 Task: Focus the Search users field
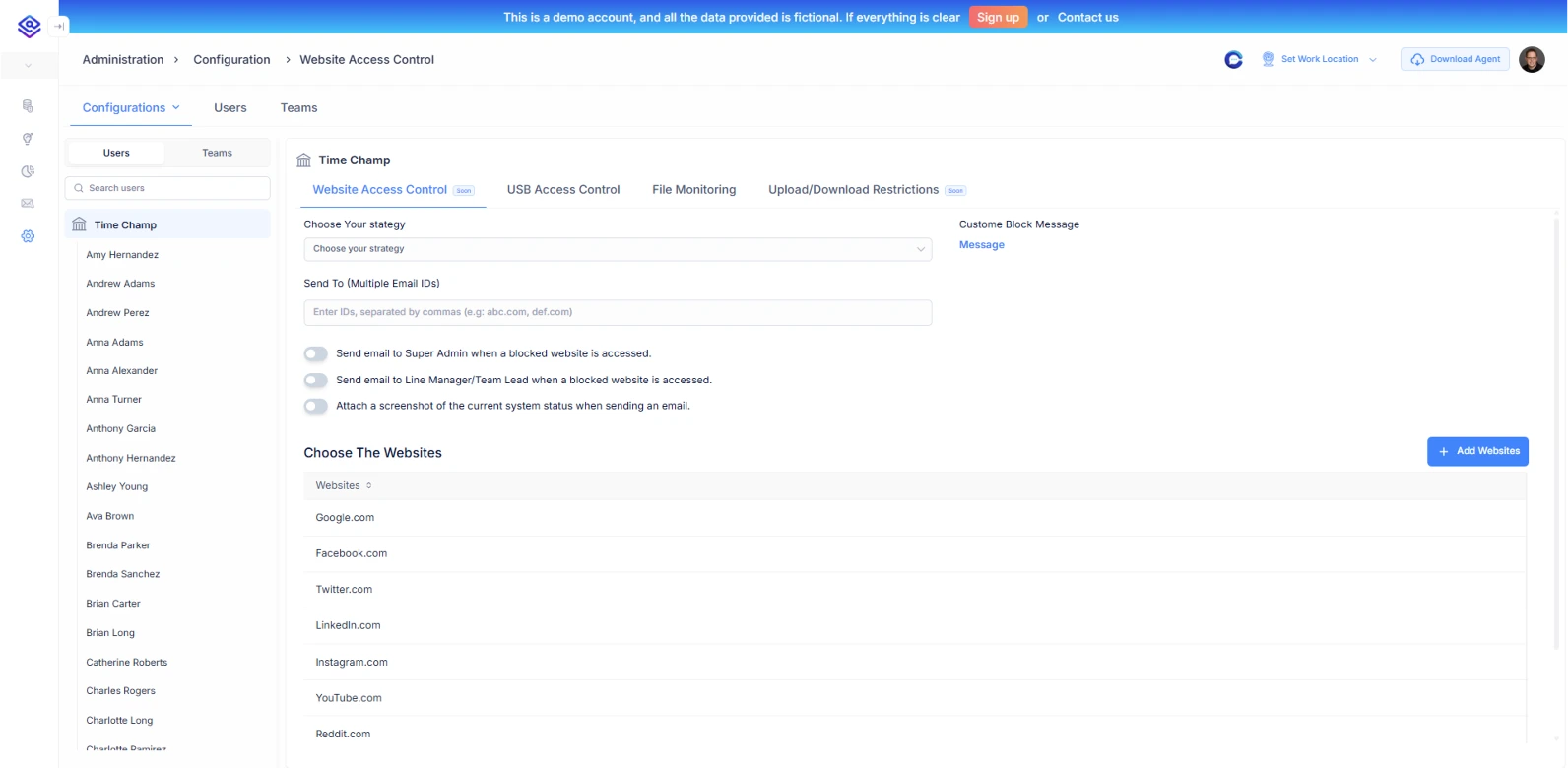[167, 188]
